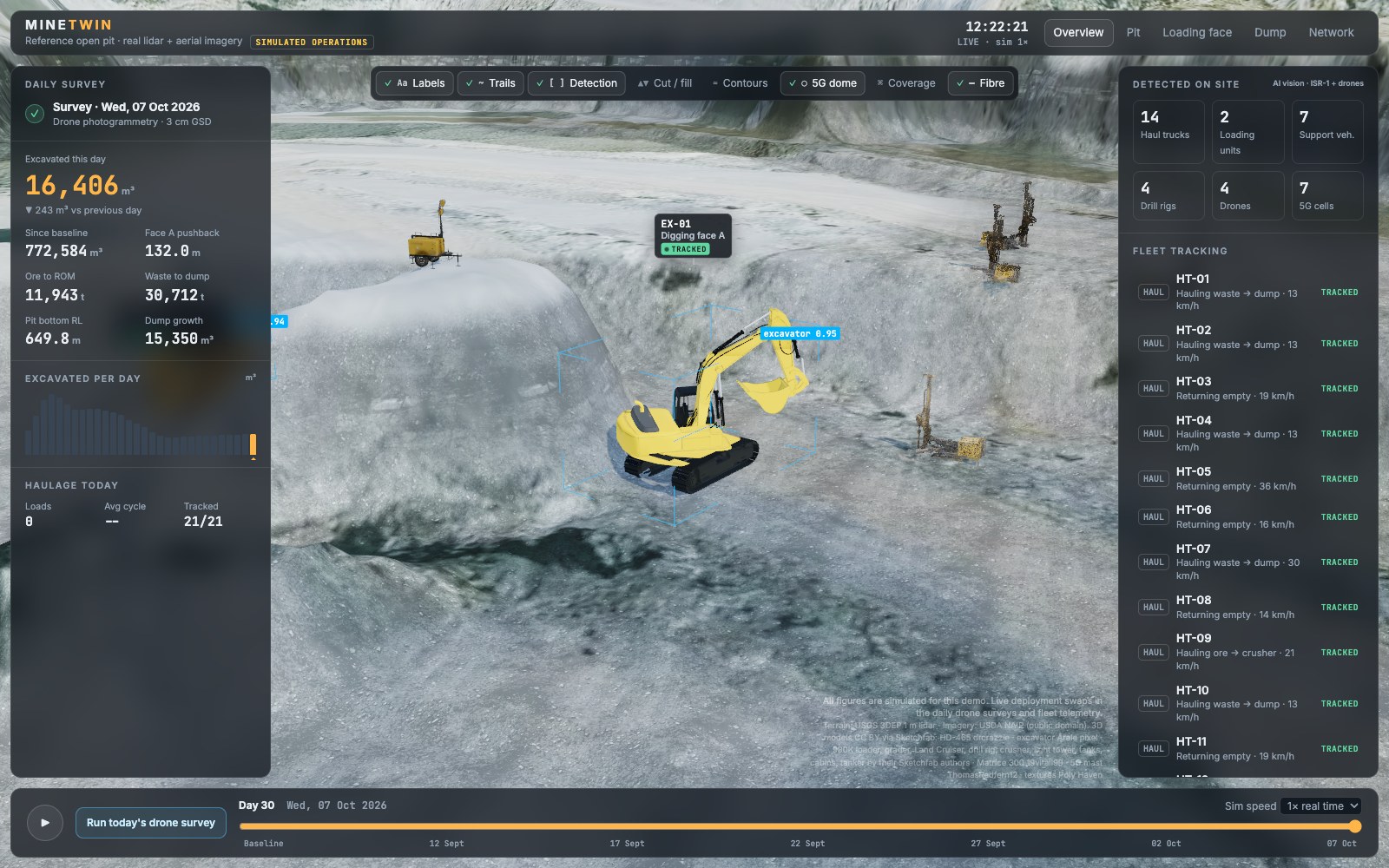Viewport: 1389px width, 868px height.
Task: Enable the Contours overlay
Action: click(x=740, y=83)
